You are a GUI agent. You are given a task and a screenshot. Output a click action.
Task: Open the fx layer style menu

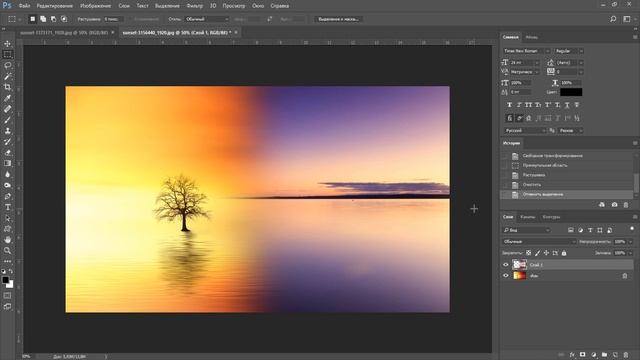pyautogui.click(x=572, y=355)
